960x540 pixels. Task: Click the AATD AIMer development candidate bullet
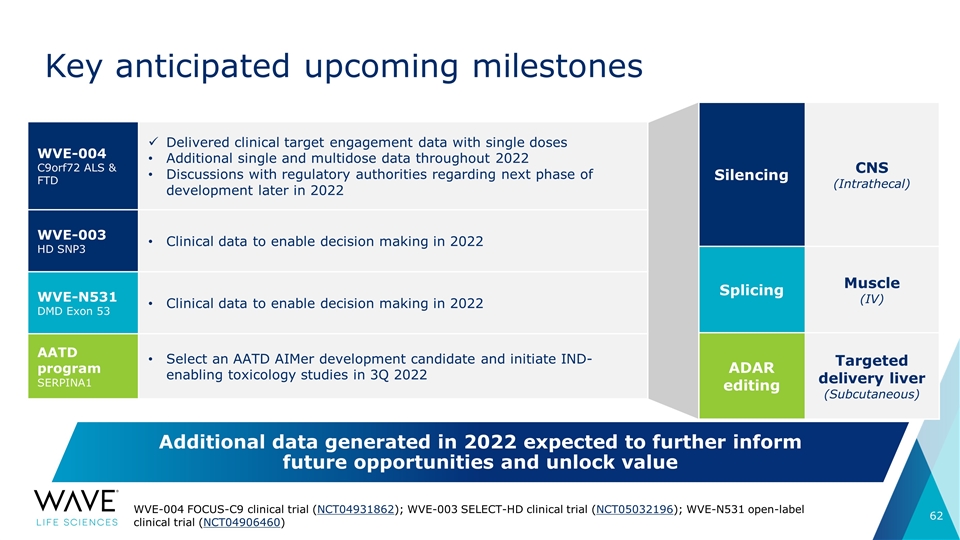click(x=379, y=367)
